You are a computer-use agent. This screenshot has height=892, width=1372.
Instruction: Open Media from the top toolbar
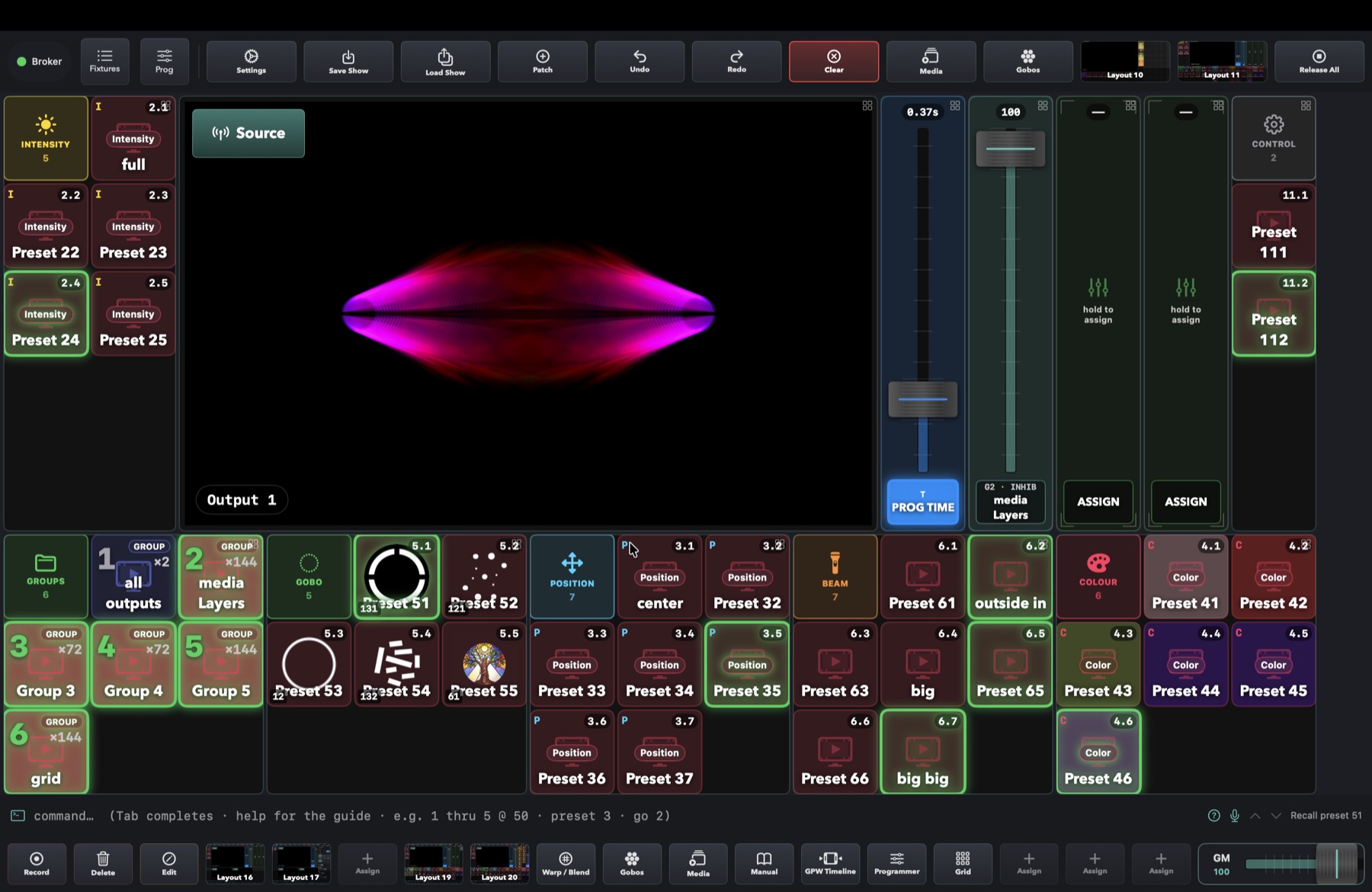coord(931,61)
